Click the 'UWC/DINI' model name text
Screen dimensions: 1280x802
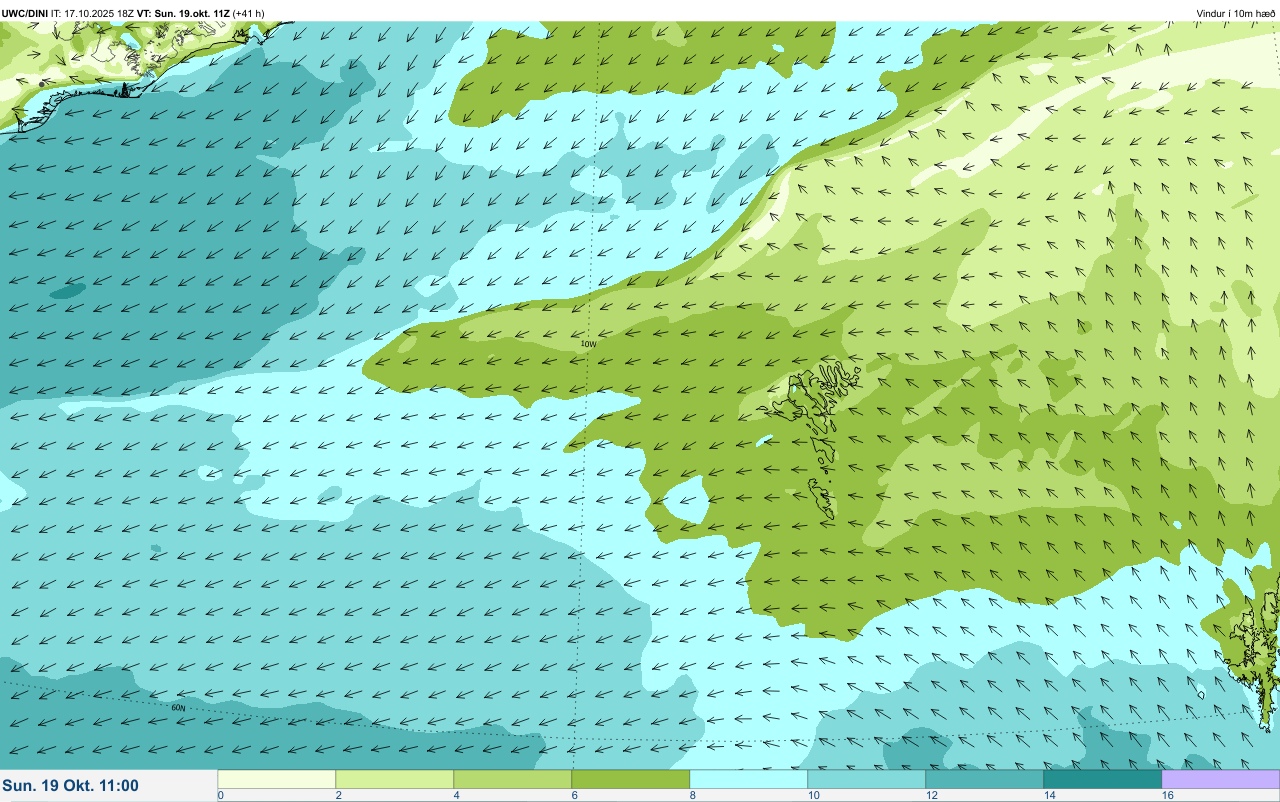(x=25, y=13)
